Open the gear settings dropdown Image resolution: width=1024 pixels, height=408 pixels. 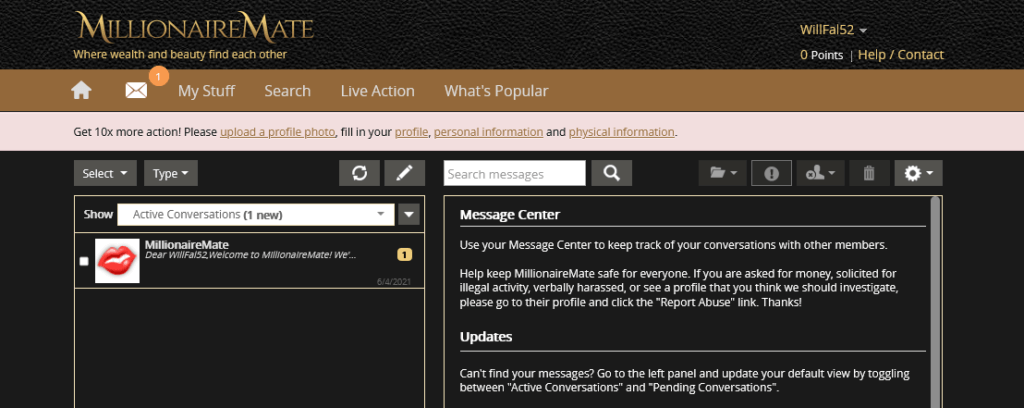click(x=918, y=173)
